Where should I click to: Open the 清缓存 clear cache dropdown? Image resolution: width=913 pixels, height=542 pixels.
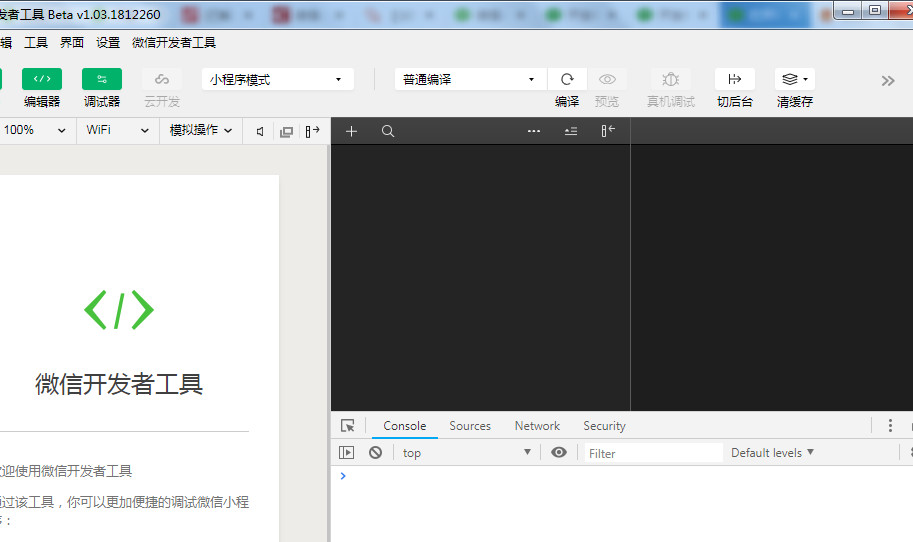click(795, 79)
